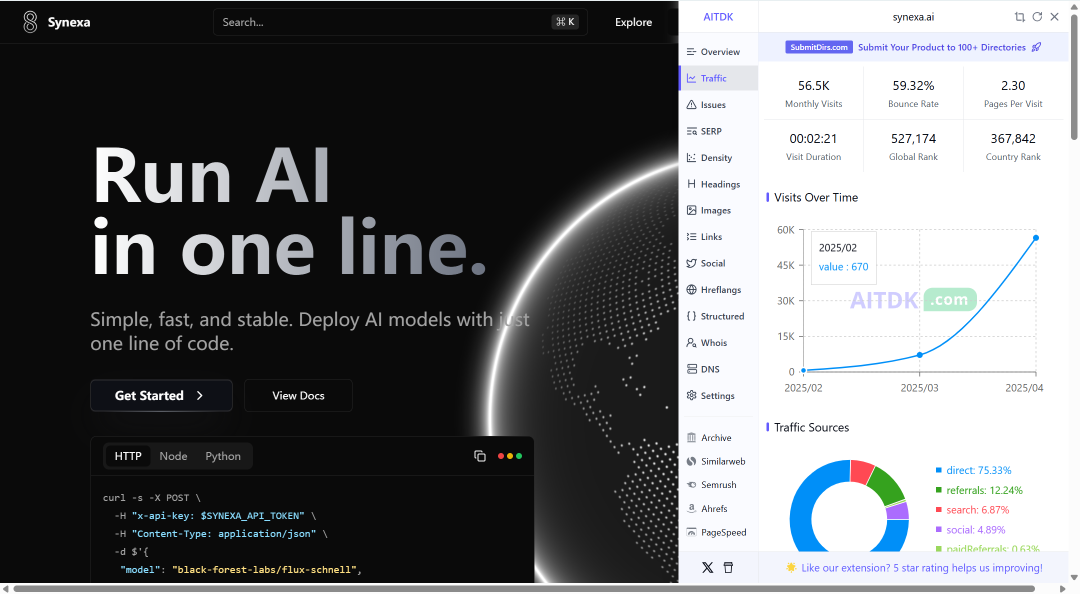Open the Social bird icon
Image resolution: width=1080 pixels, height=594 pixels.
[692, 263]
